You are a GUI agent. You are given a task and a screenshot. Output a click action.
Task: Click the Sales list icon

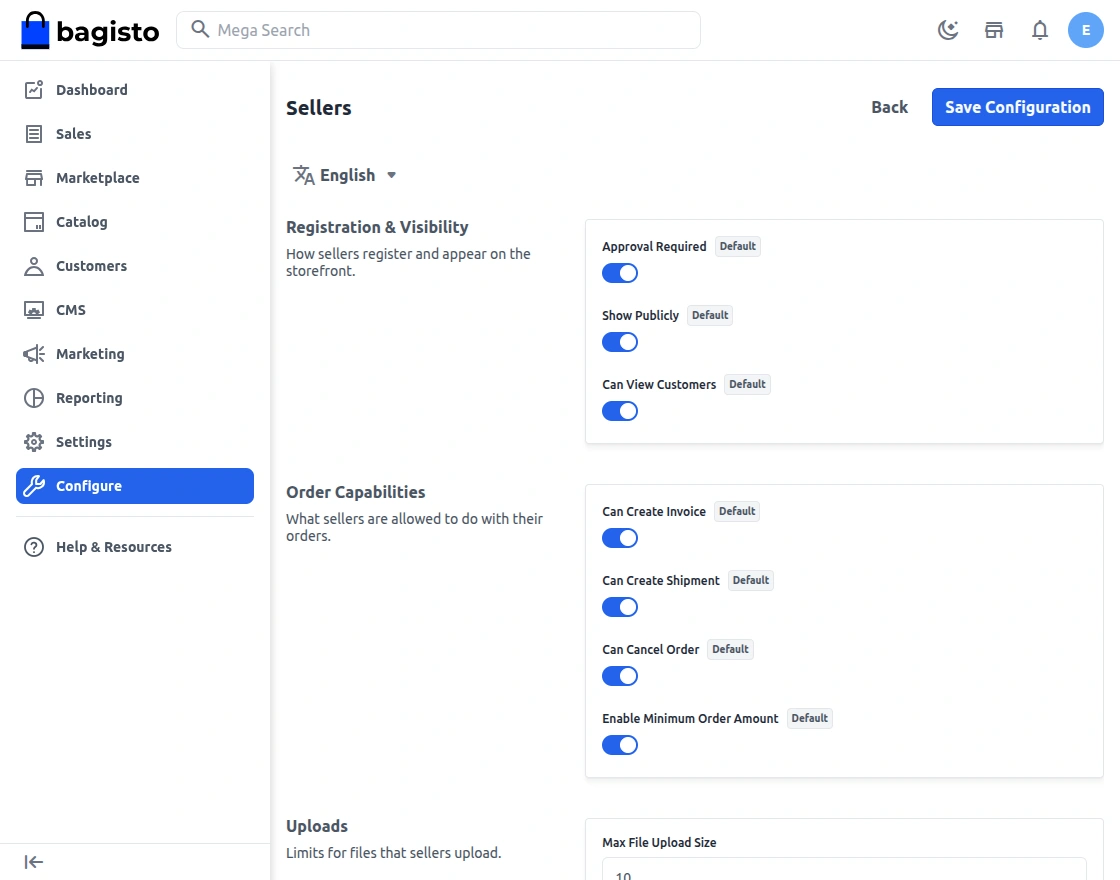click(34, 134)
